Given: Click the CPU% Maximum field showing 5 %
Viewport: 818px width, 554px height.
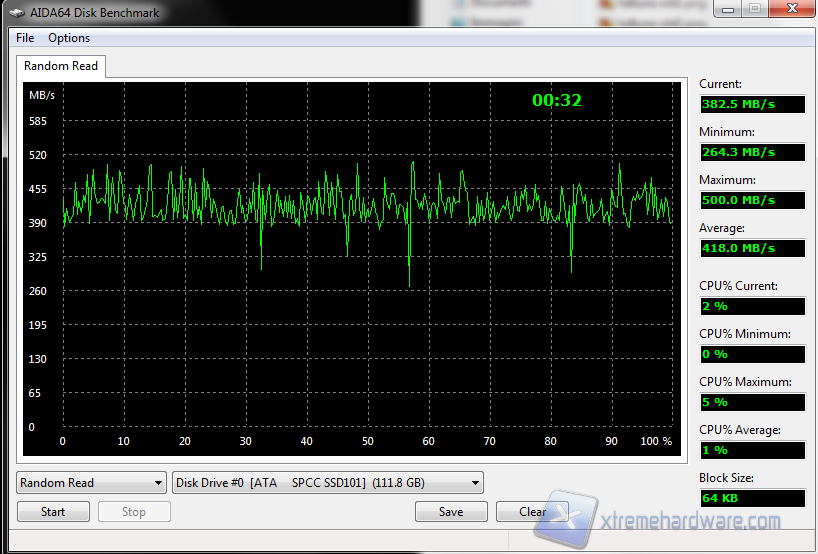Looking at the screenshot, I should [751, 402].
